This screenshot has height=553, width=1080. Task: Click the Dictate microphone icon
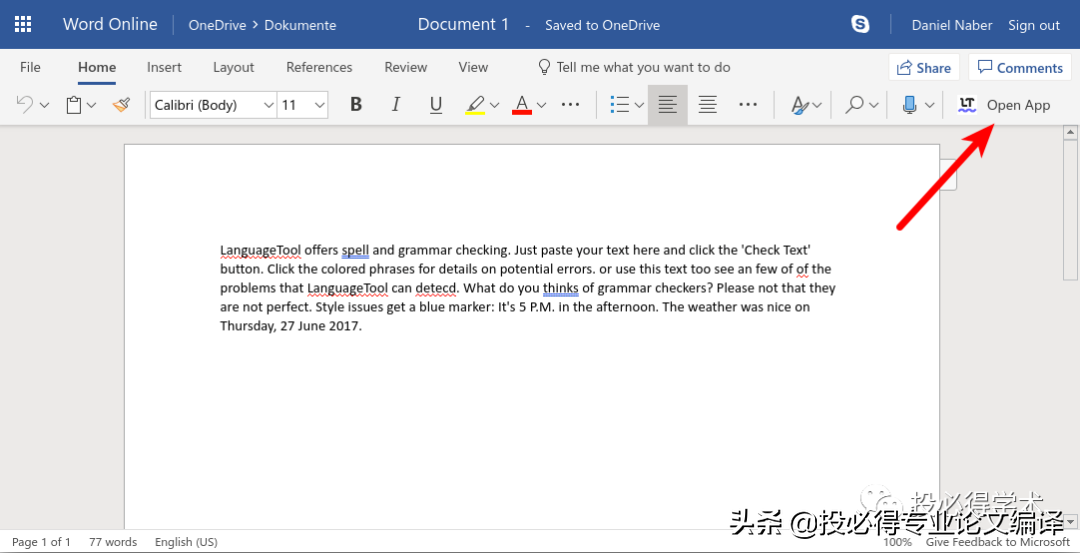coord(910,105)
